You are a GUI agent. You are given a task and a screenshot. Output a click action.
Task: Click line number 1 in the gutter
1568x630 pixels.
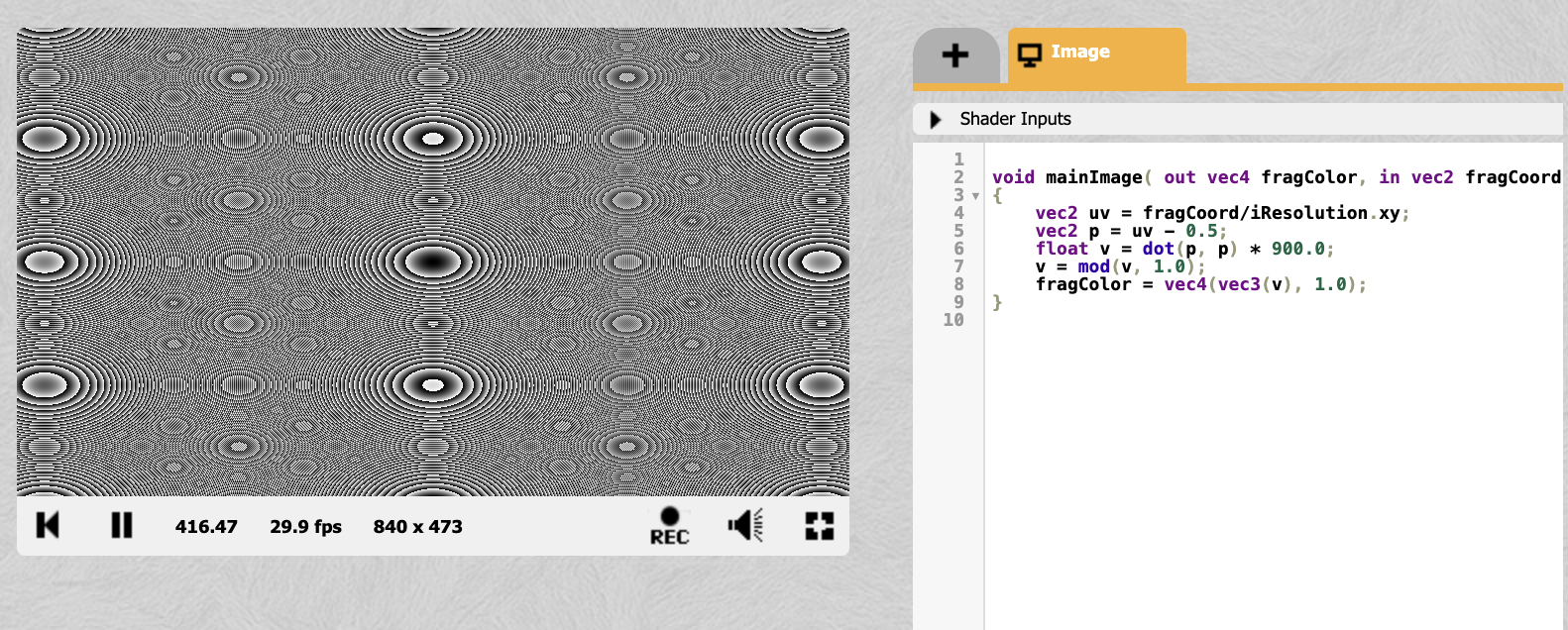[958, 159]
